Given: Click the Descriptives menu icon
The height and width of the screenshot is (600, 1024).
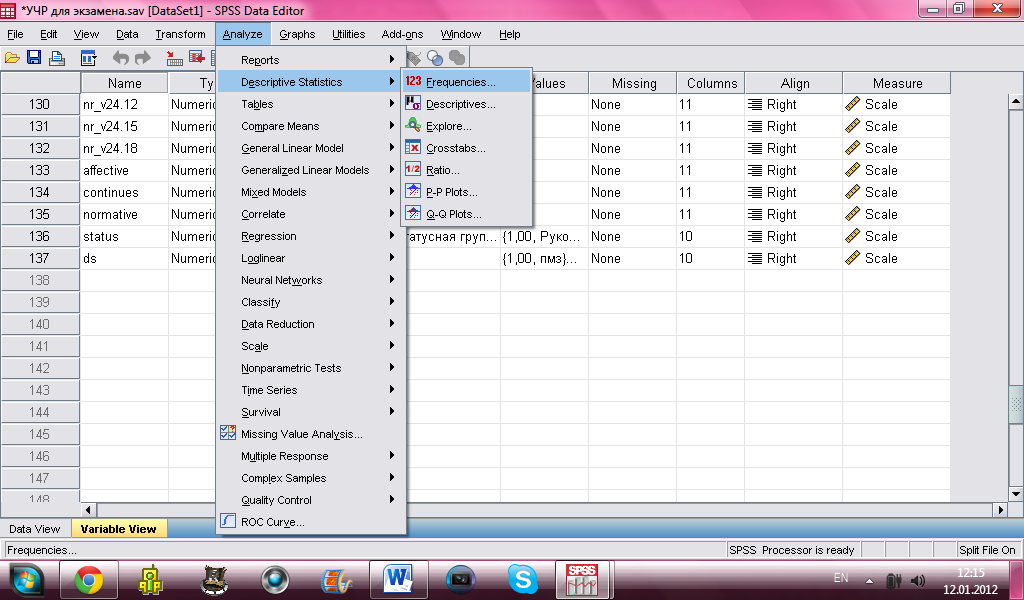Looking at the screenshot, I should pos(413,103).
